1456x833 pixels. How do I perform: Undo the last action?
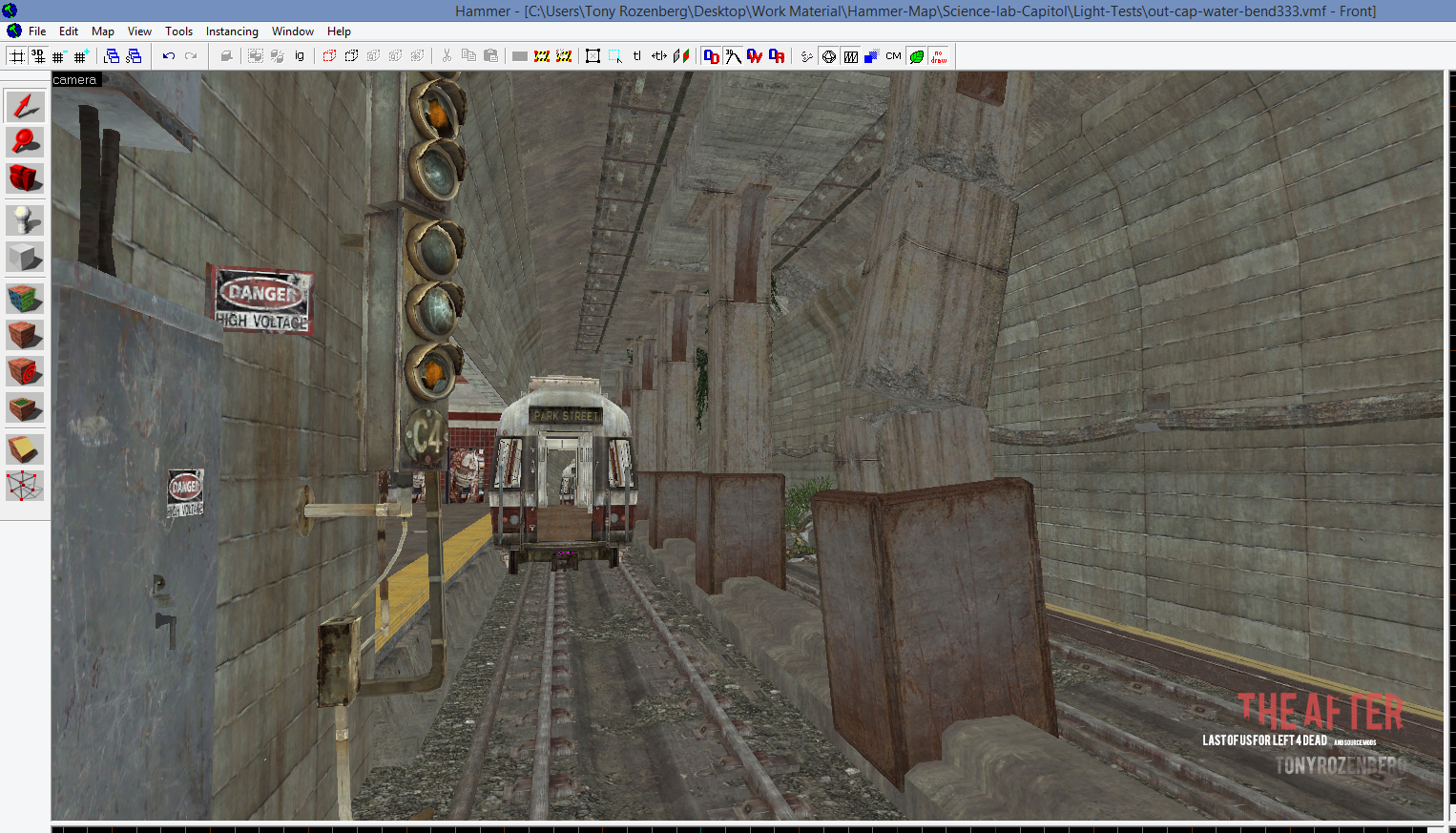[169, 56]
